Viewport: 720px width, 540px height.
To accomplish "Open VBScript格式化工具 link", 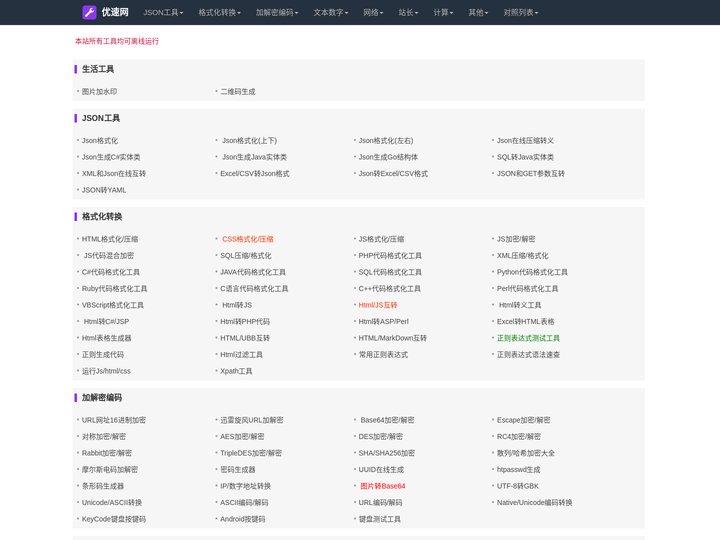I will pos(112,305).
